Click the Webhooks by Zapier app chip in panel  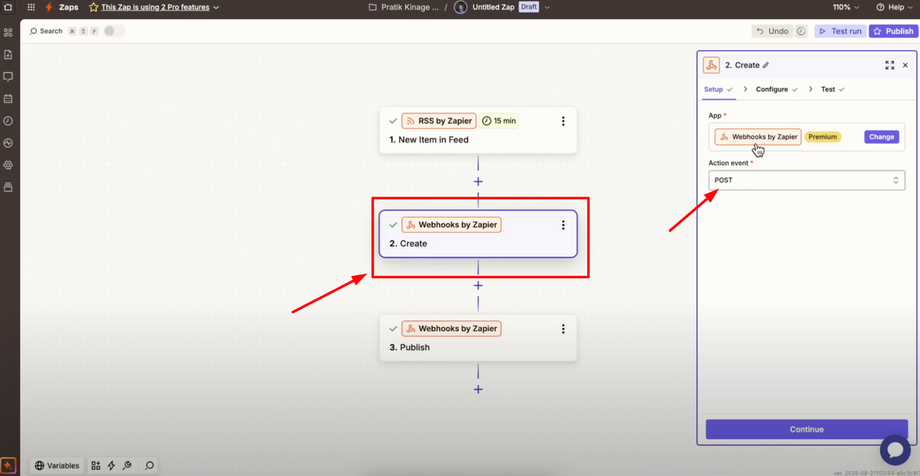point(757,137)
